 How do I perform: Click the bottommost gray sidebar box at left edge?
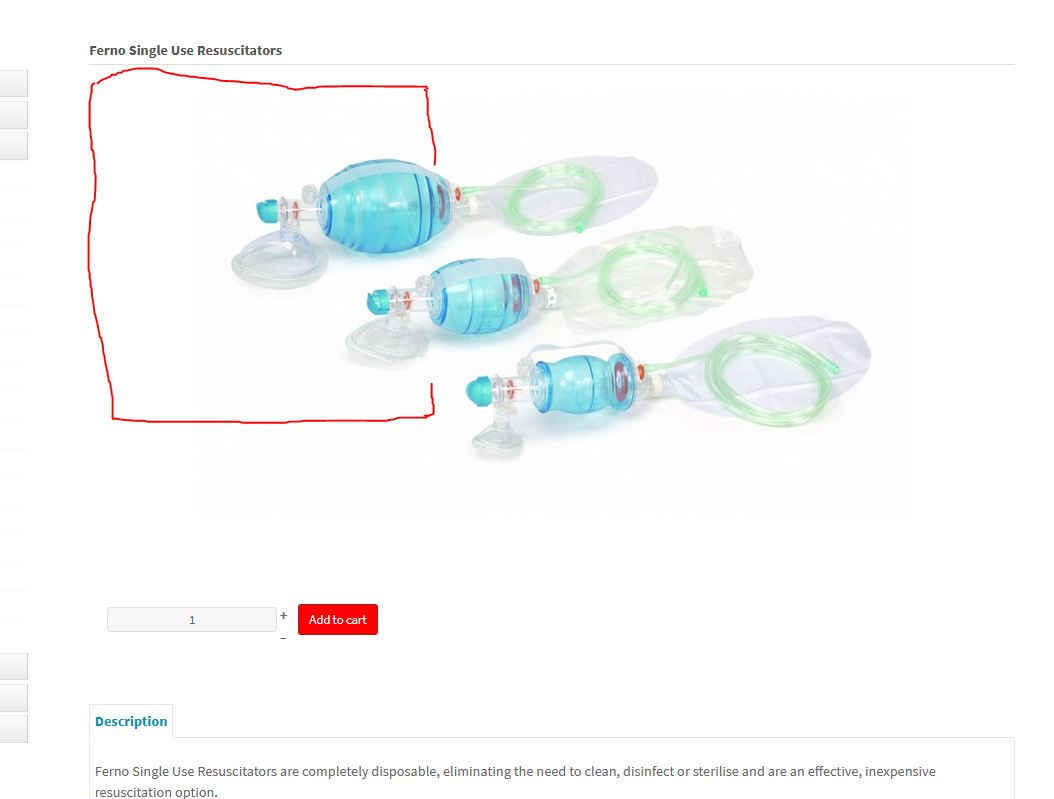(x=13, y=729)
